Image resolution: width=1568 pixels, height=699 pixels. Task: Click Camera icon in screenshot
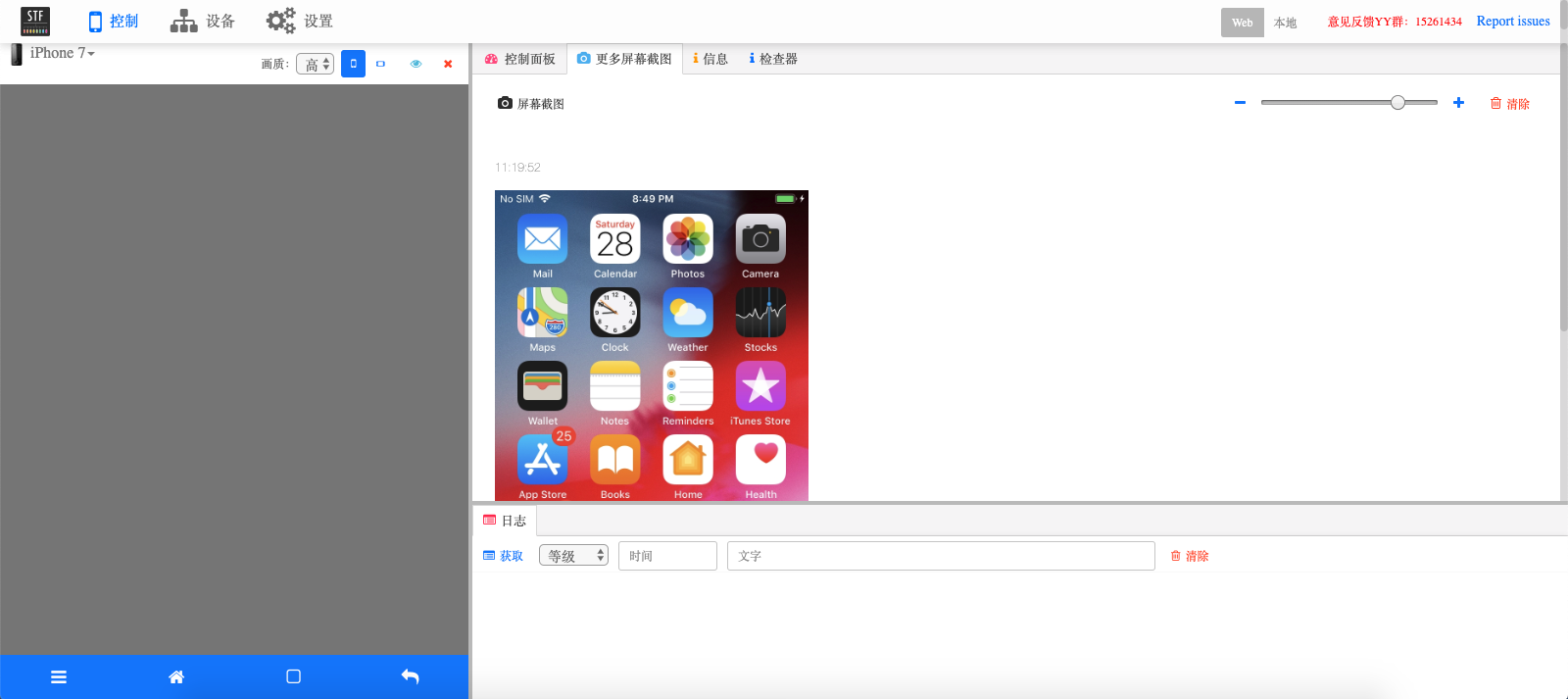[x=760, y=239]
